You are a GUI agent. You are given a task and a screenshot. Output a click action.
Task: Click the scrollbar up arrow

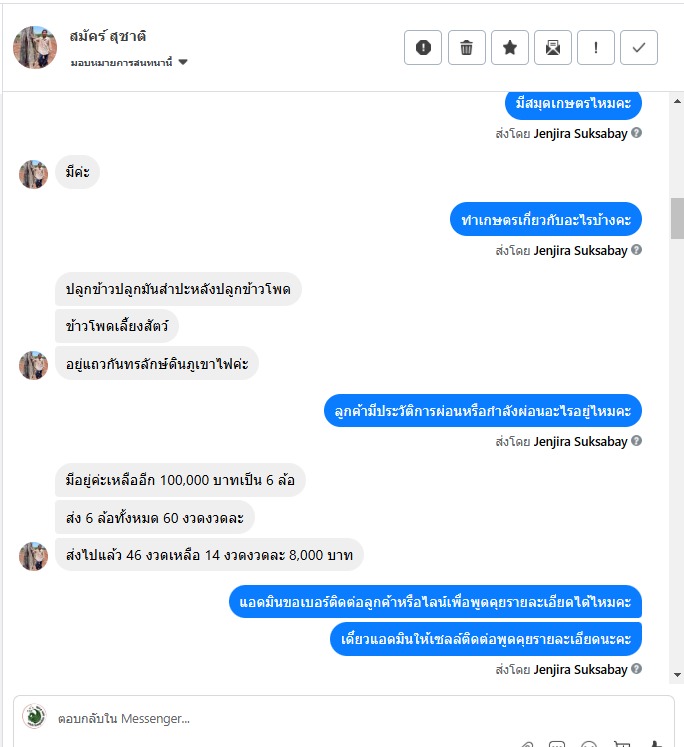click(677, 101)
